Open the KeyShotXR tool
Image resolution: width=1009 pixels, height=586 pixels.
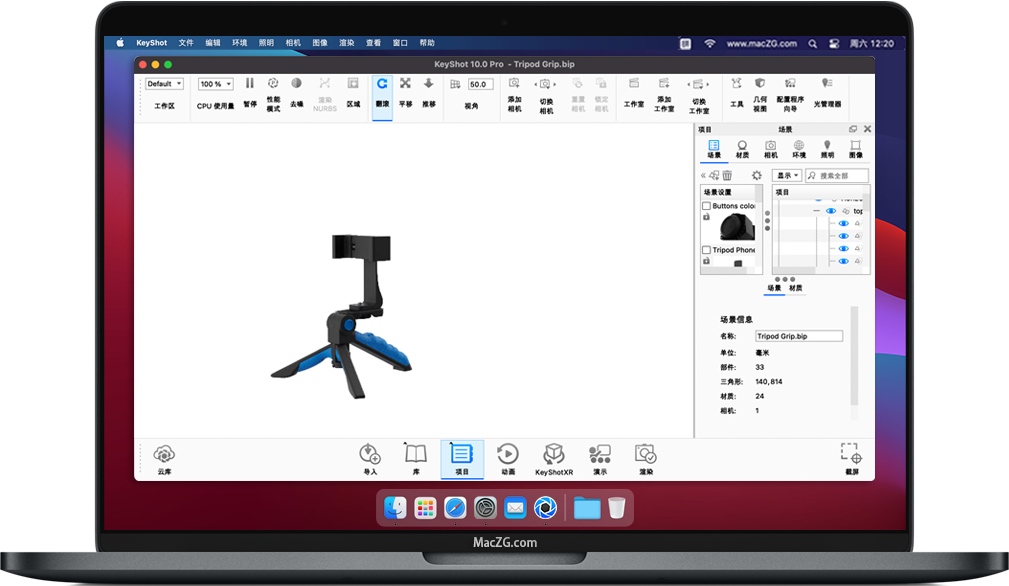click(554, 457)
